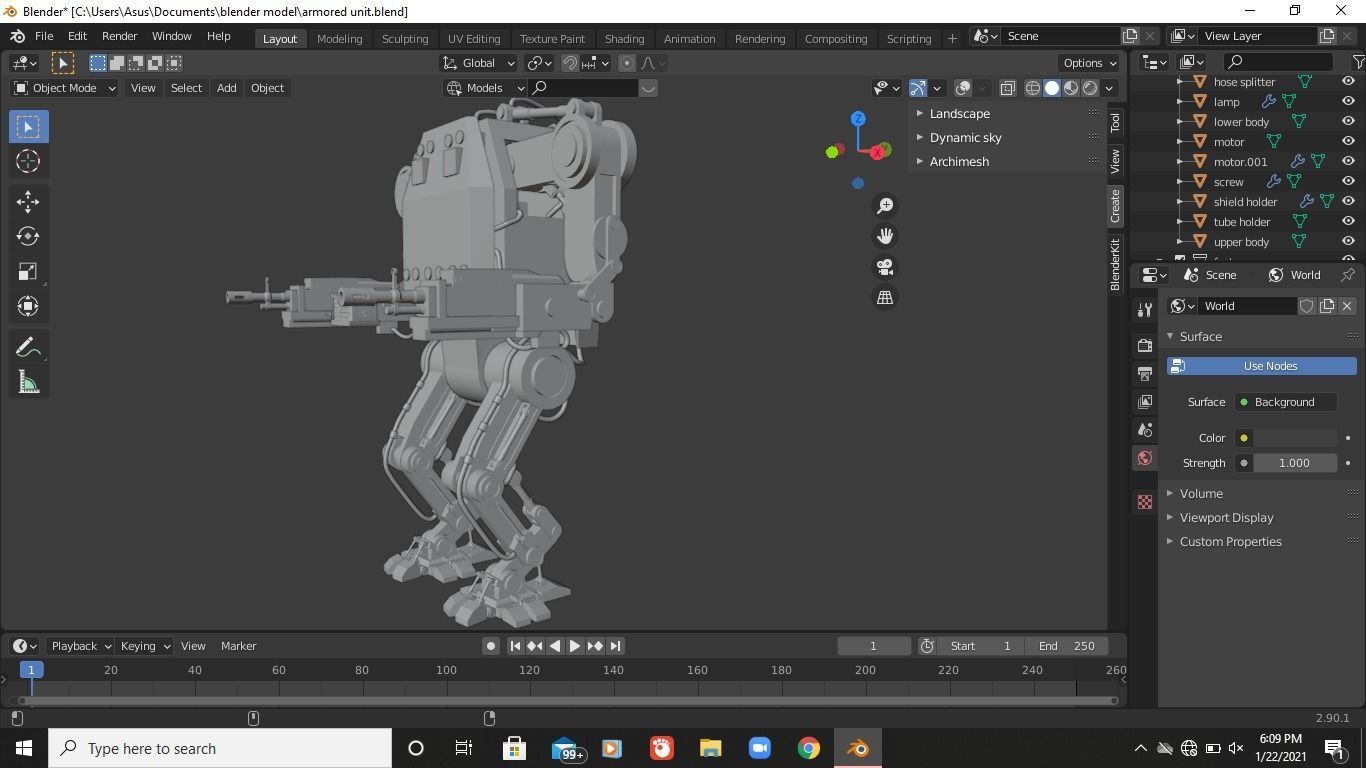The image size is (1366, 768).
Task: Toggle viewport overlays
Action: [963, 88]
